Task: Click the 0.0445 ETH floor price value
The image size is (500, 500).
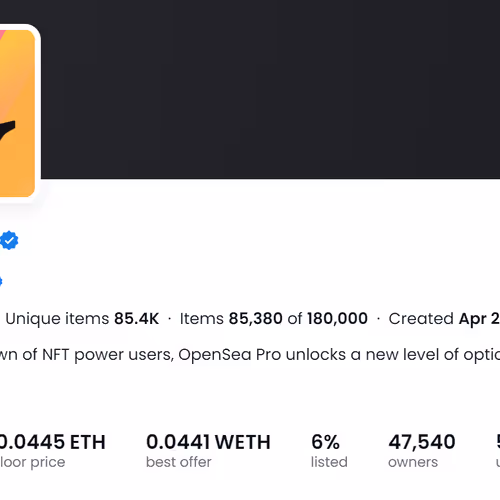Action: tap(52, 442)
